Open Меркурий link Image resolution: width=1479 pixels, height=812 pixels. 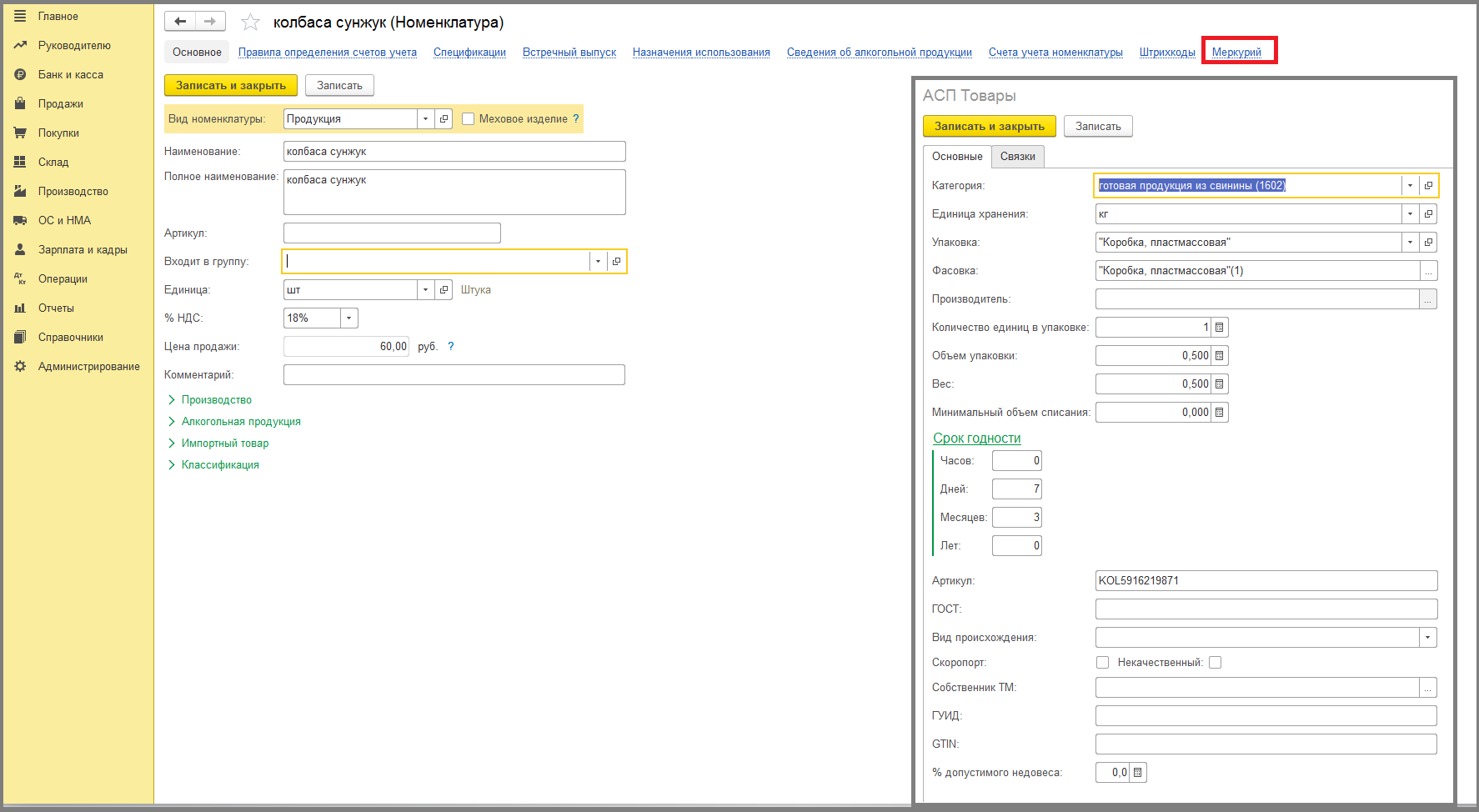(1236, 52)
